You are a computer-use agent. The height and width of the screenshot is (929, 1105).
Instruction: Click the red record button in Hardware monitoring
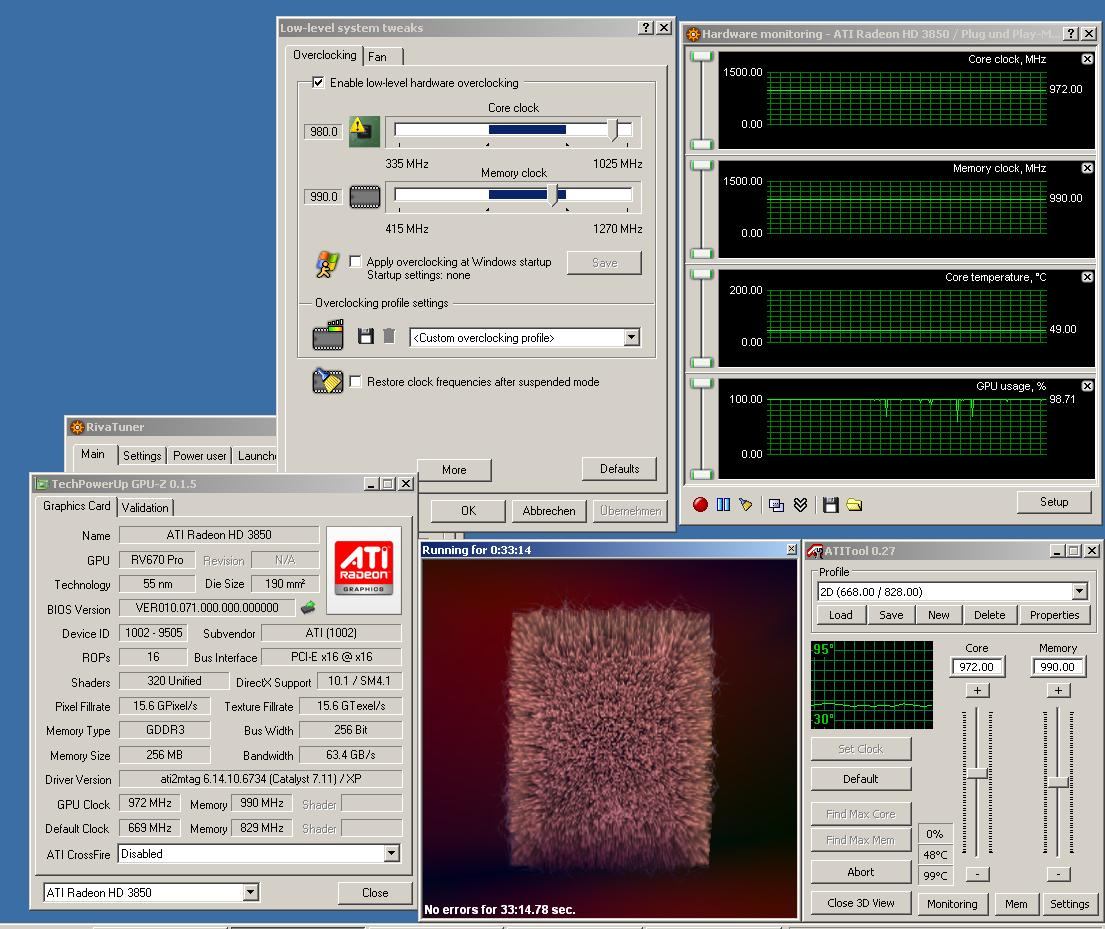click(x=700, y=504)
